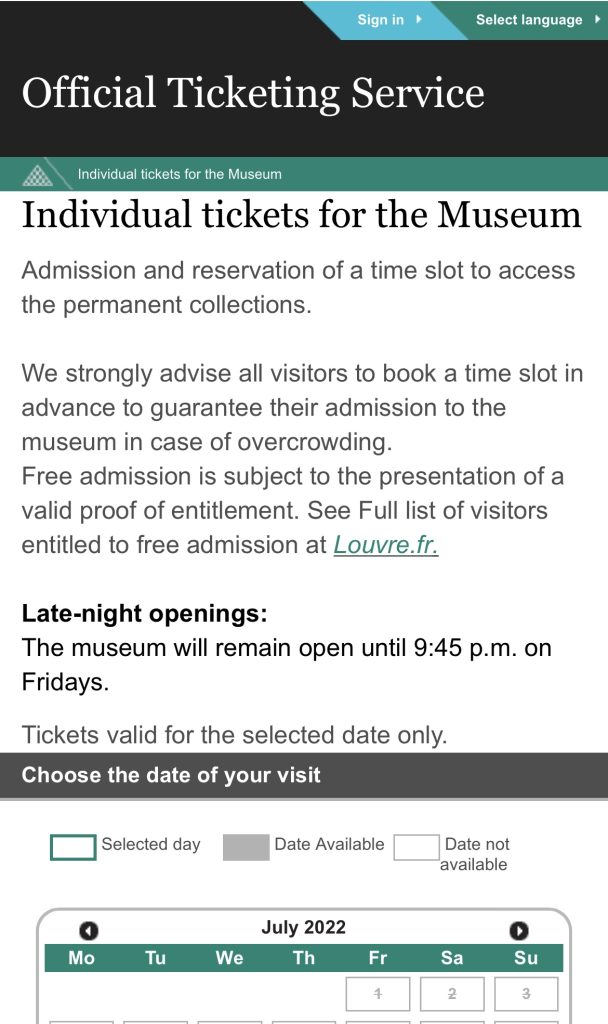Click the Selected day legend swatch

click(73, 847)
